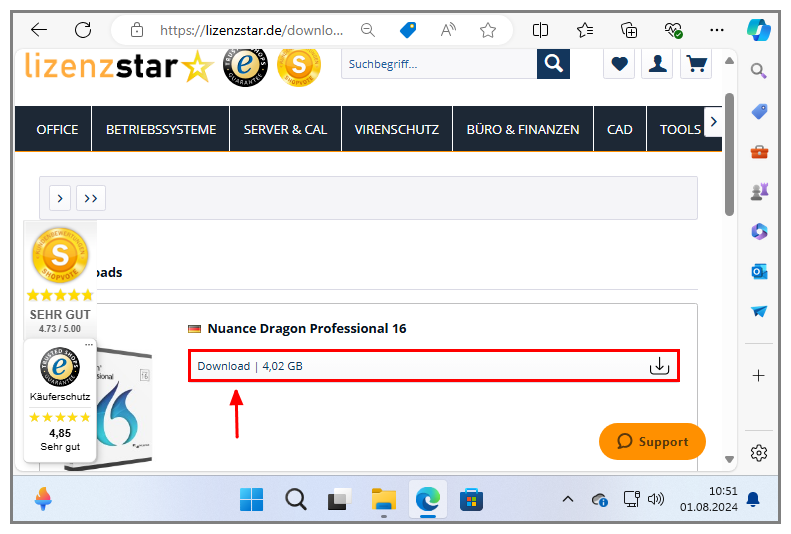Open Trusted Shops Käuferschutz widget
791x534 pixels.
[x=60, y=401]
